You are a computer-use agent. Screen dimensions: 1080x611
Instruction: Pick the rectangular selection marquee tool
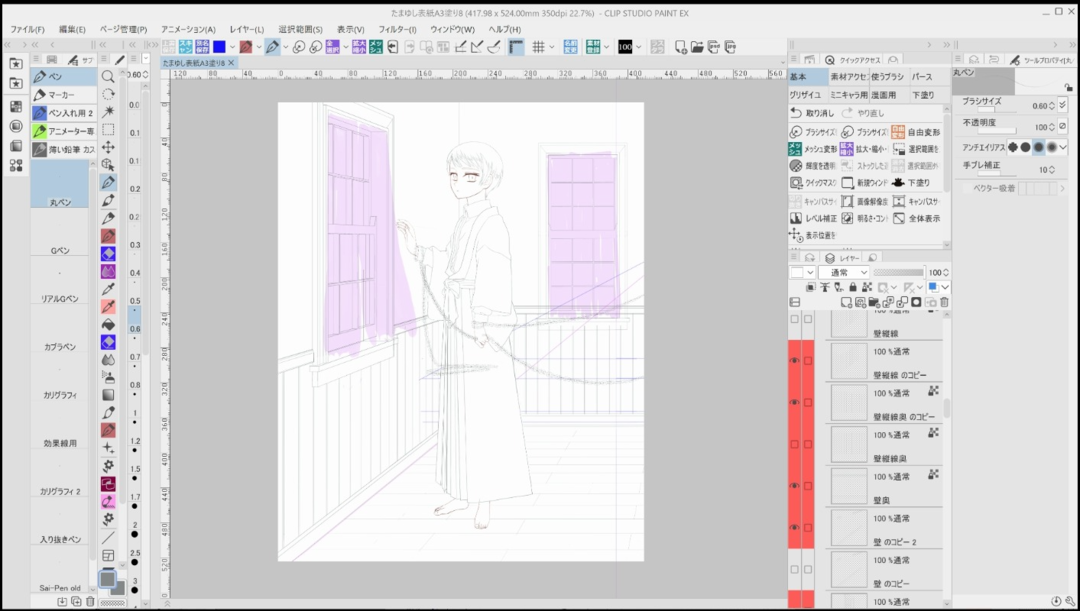[x=108, y=129]
